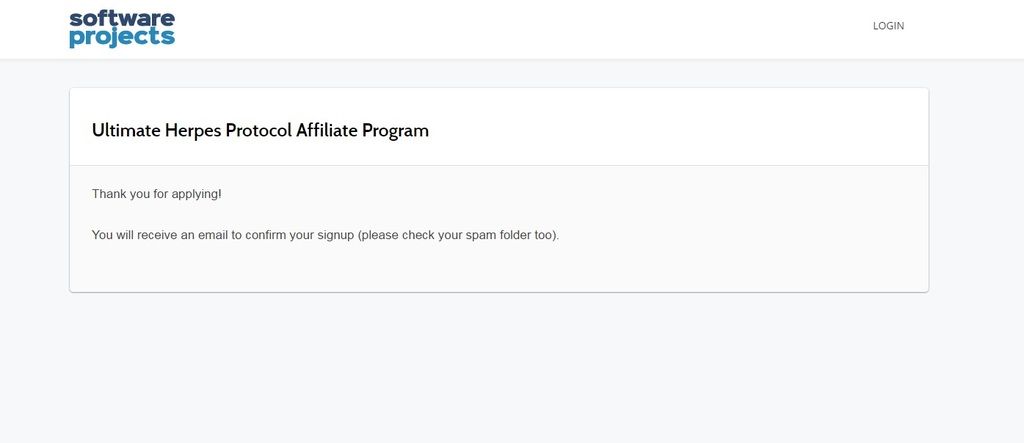Click the blue 'projects' word in logo
This screenshot has width=1024, height=443.
click(x=122, y=38)
